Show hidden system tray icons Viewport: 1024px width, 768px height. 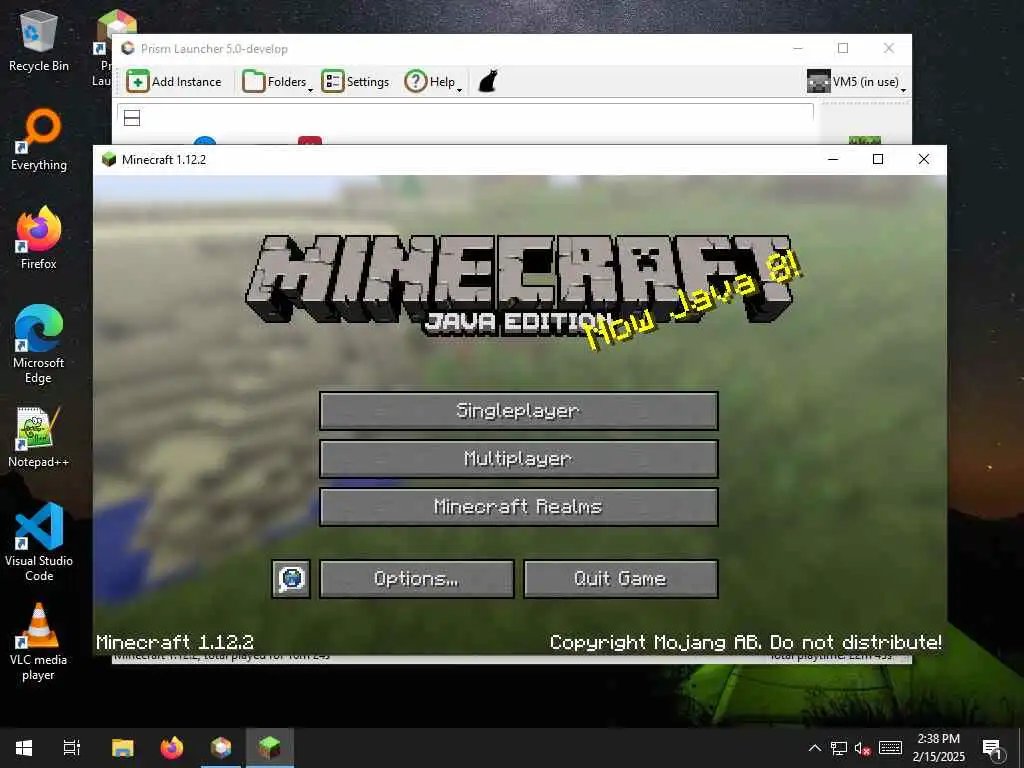(814, 748)
